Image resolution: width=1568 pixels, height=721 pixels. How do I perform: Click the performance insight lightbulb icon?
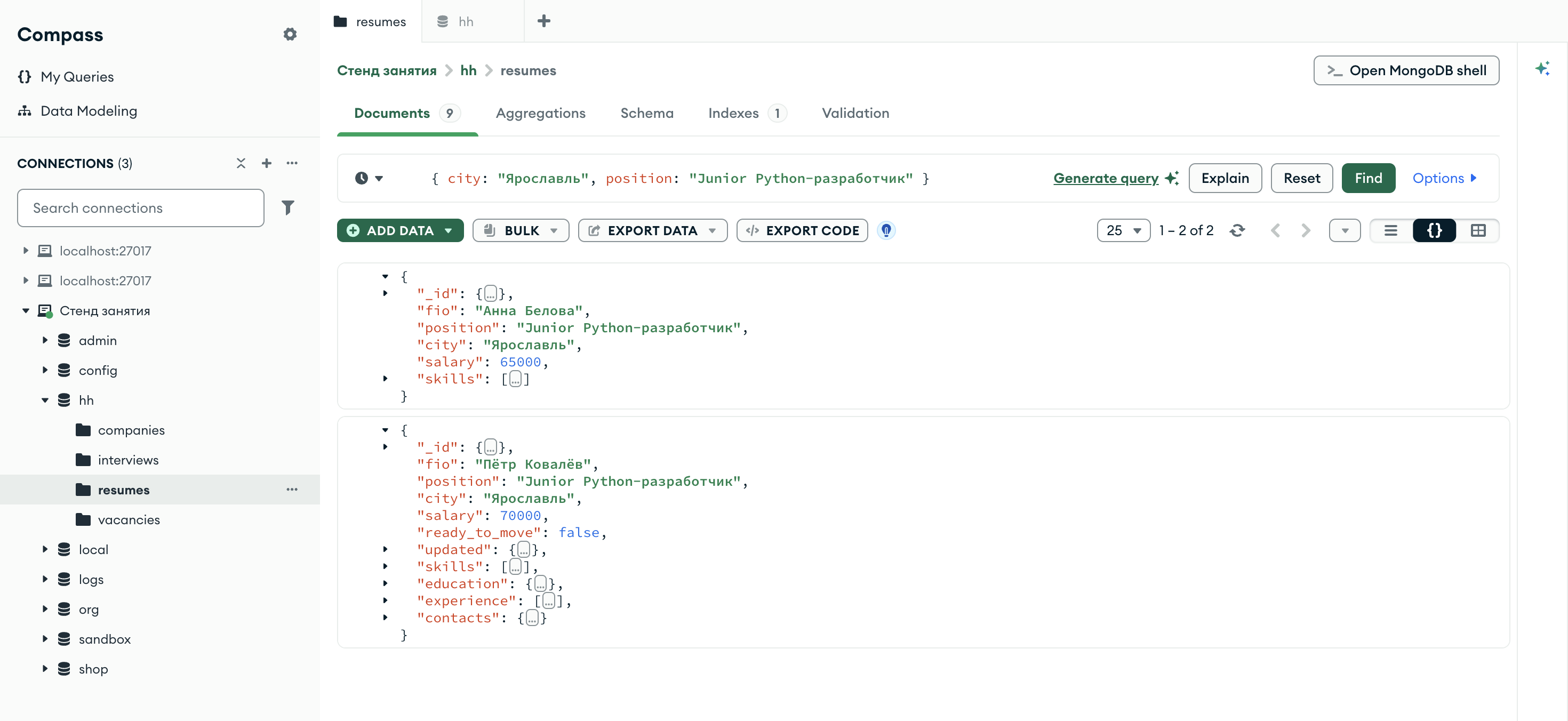tap(886, 230)
